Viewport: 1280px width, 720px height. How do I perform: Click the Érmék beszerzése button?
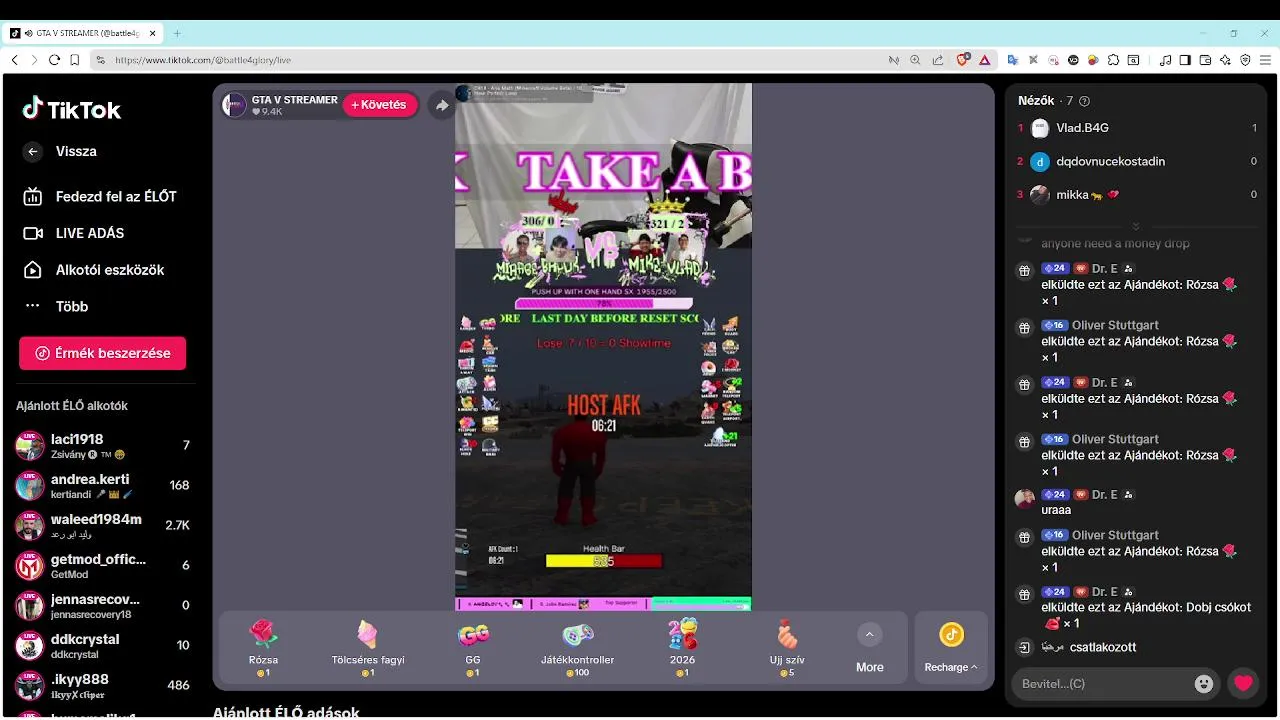pyautogui.click(x=102, y=353)
